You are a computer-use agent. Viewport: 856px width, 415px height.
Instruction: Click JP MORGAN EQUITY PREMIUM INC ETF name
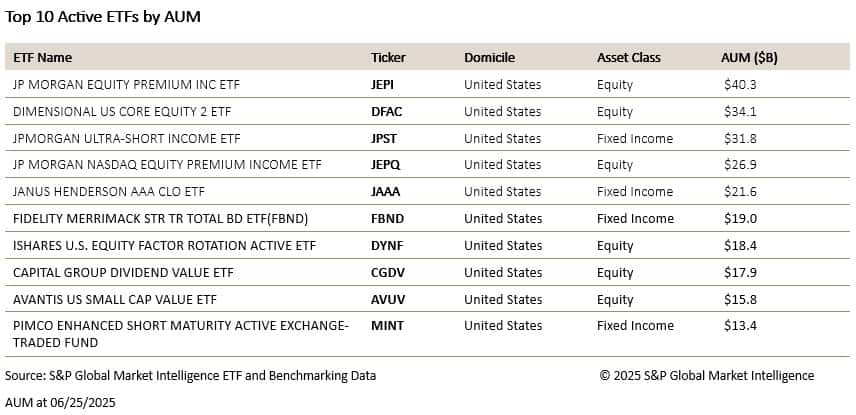click(x=126, y=85)
